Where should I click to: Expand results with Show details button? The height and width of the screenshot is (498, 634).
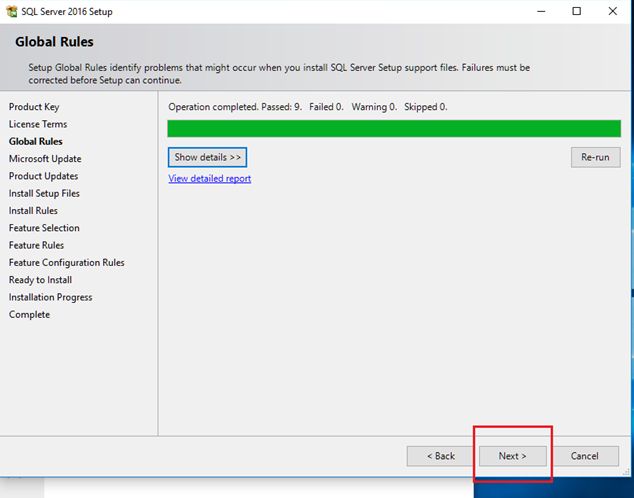(207, 157)
